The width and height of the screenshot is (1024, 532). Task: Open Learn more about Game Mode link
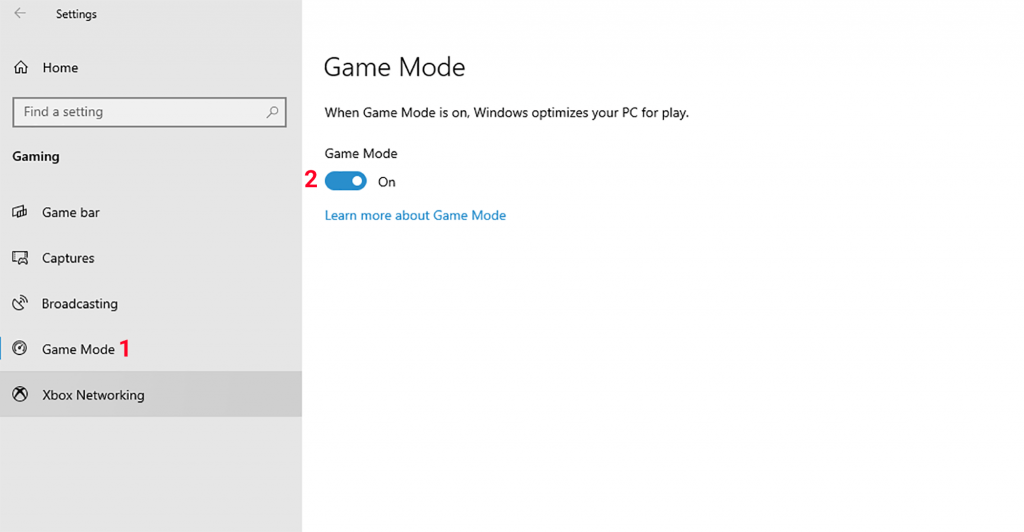pos(415,215)
